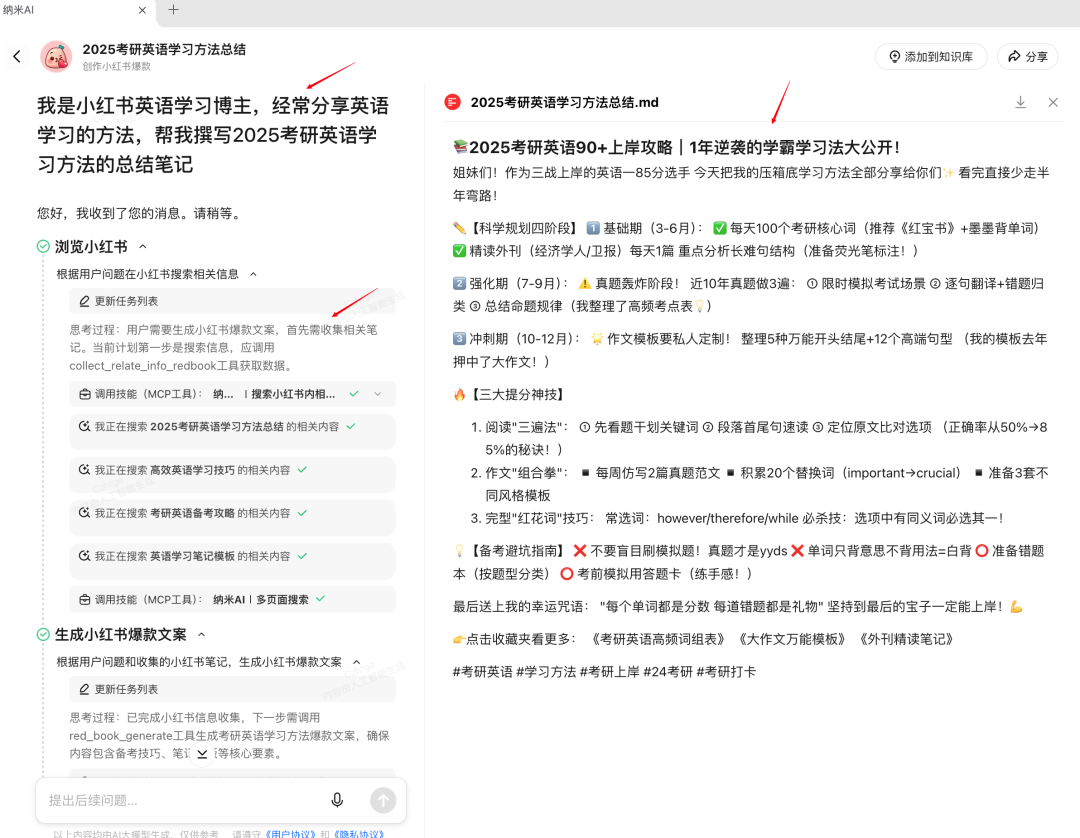Screen dimensions: 1080x838
Task: Expand the 搜索小红书内相 MCP tool dropdown
Action: (377, 394)
